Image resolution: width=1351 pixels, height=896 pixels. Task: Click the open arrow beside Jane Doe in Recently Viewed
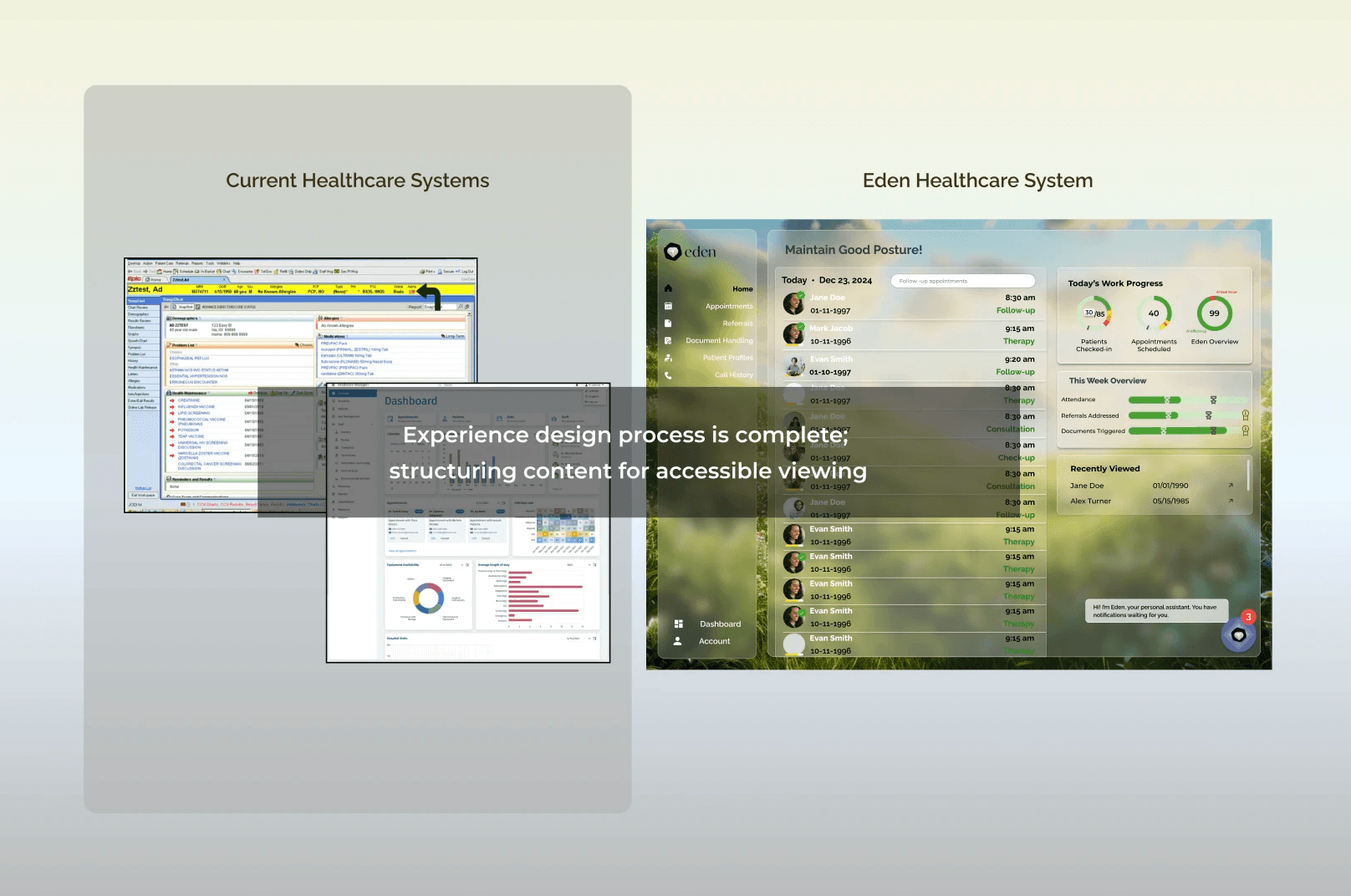click(x=1231, y=485)
